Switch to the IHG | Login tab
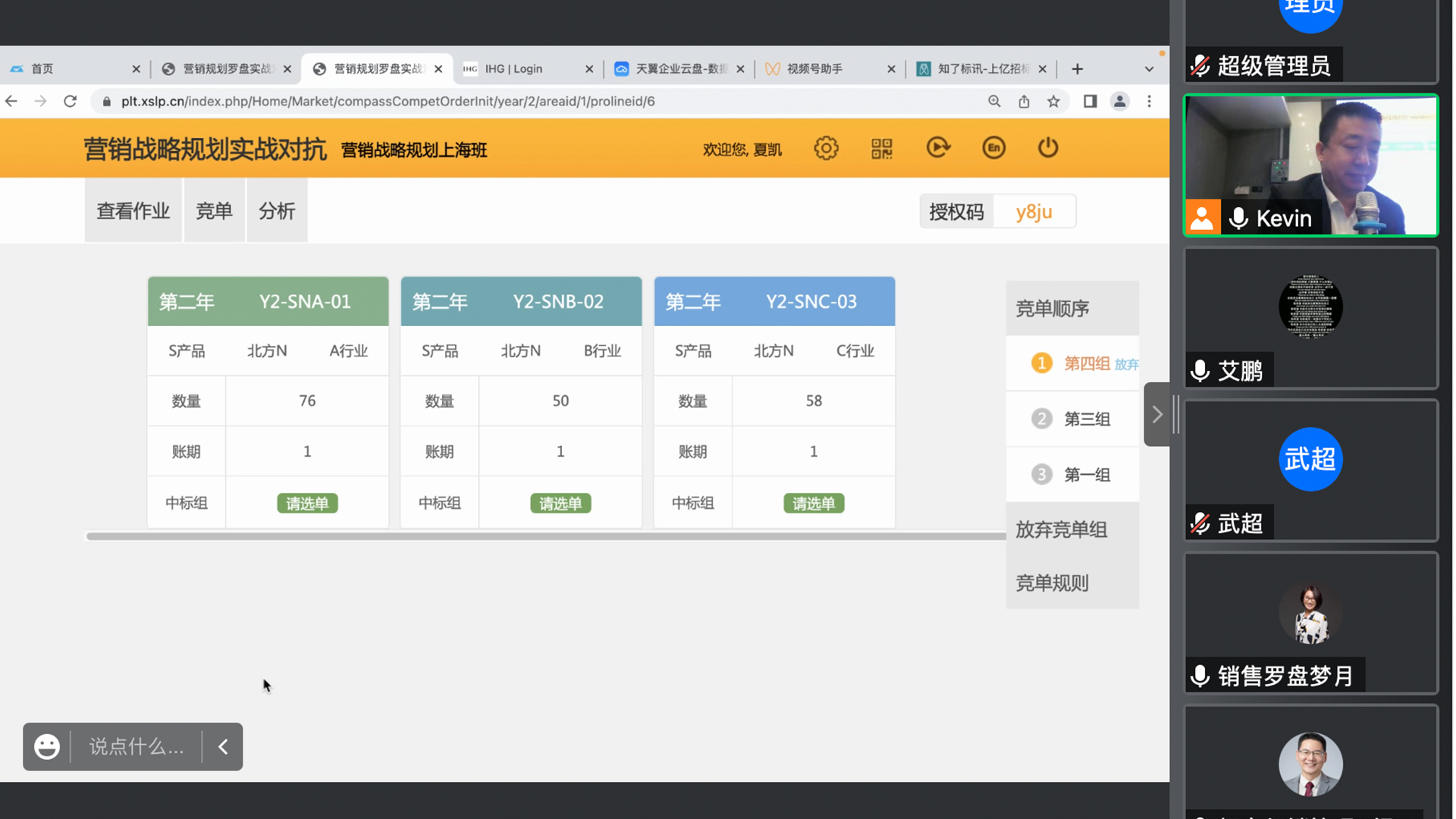1456x819 pixels. click(x=513, y=69)
